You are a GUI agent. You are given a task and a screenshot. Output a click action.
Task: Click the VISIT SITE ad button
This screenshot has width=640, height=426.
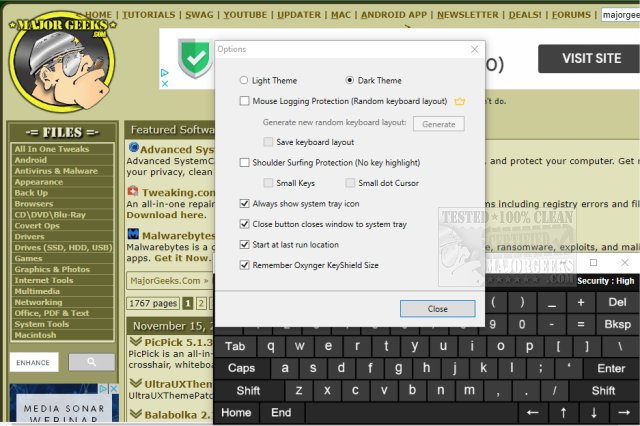pyautogui.click(x=591, y=58)
